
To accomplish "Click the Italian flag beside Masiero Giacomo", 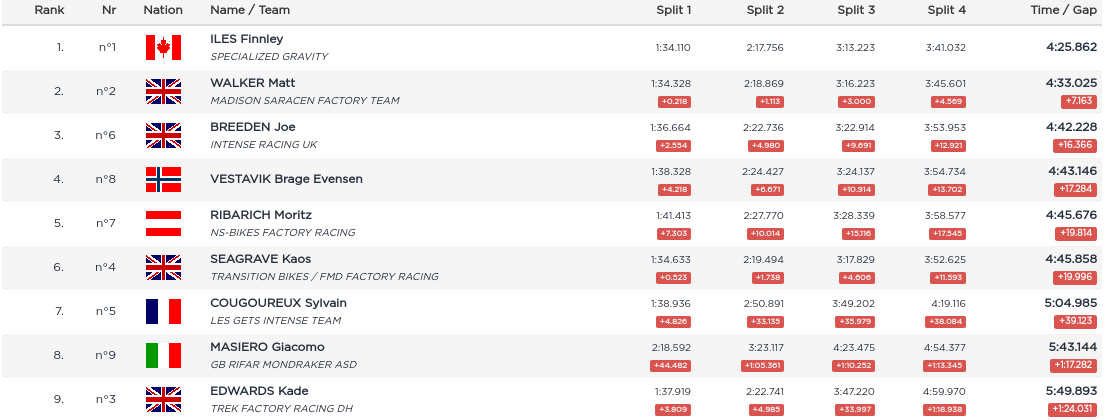I will (163, 355).
